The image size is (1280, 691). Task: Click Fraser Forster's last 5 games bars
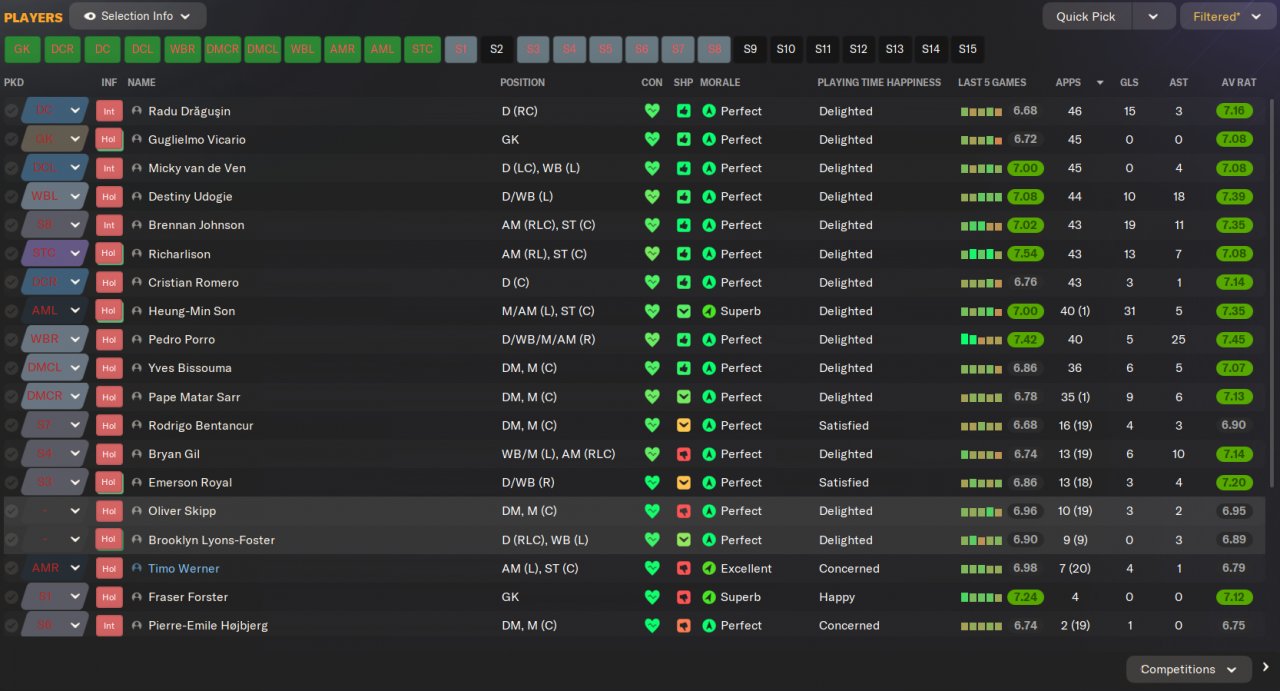(981, 597)
